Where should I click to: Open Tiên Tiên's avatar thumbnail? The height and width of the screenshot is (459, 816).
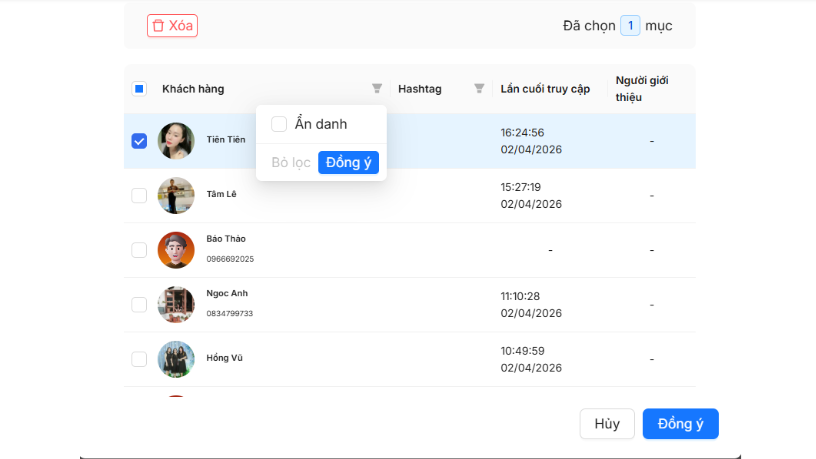point(176,141)
